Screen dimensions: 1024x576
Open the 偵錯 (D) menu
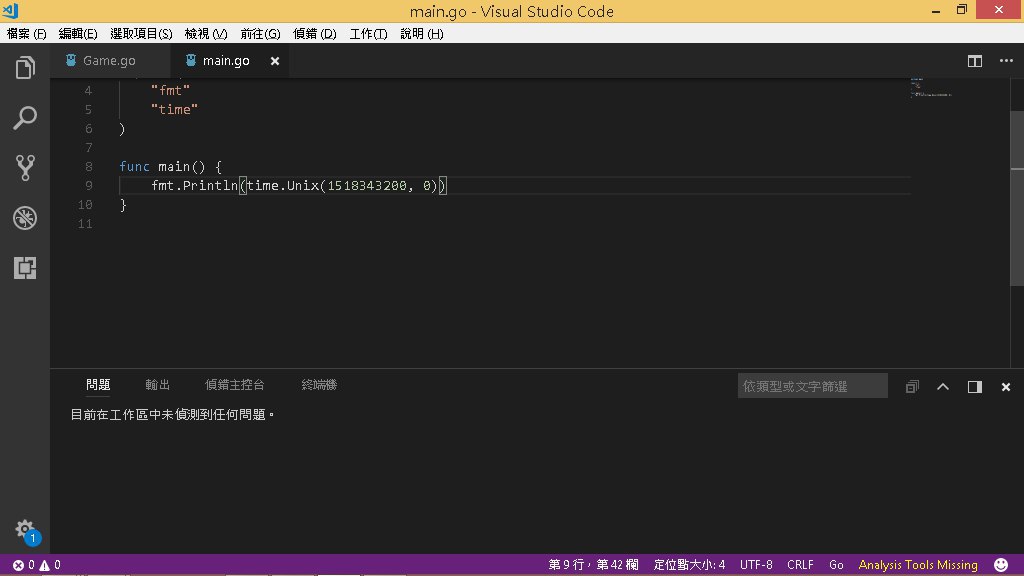tap(315, 34)
